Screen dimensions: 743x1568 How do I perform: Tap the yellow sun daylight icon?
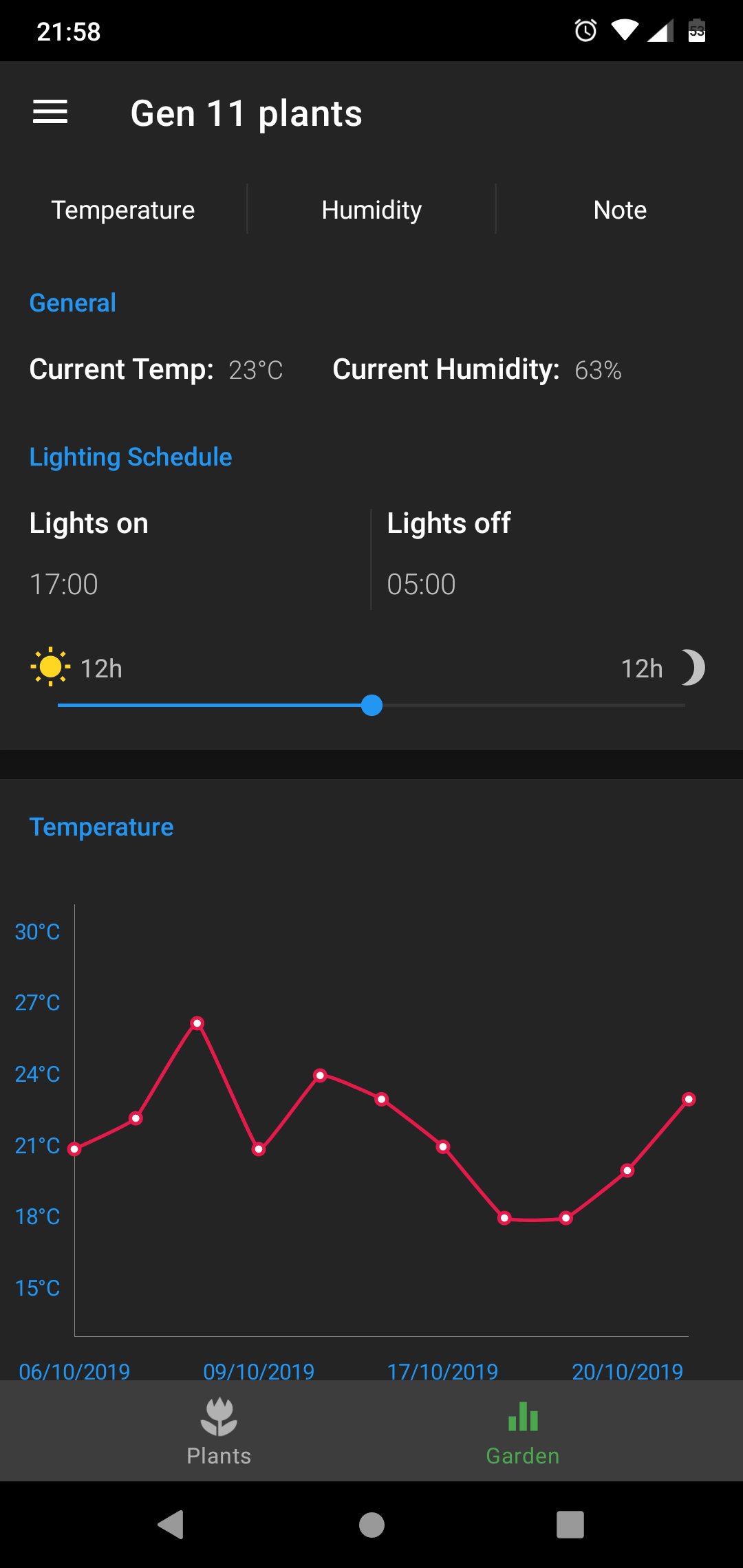coord(50,667)
